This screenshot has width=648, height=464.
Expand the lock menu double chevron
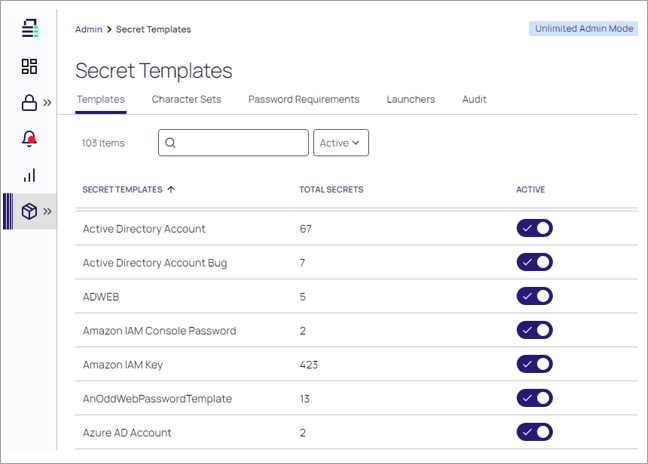(x=48, y=102)
